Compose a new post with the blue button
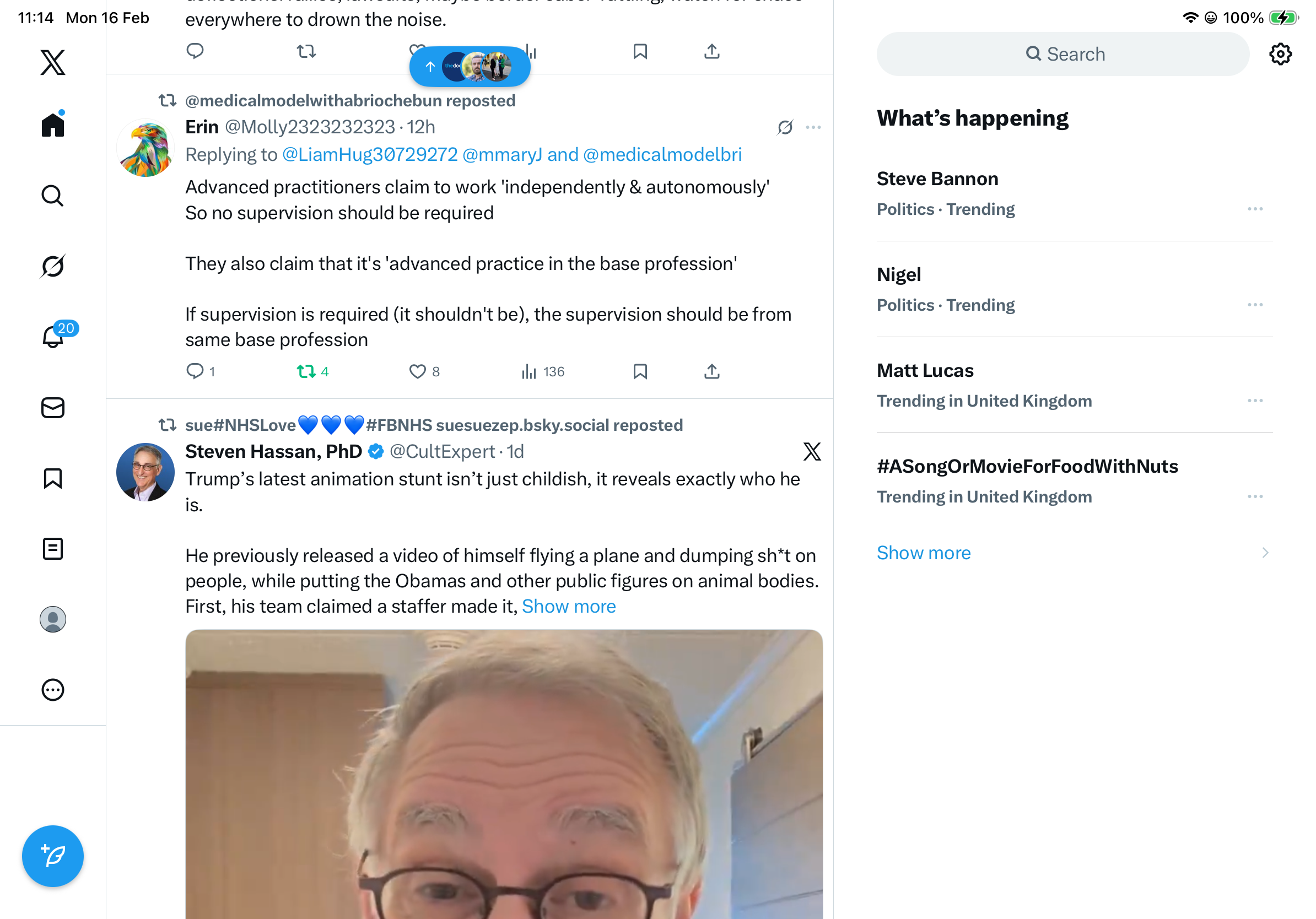Viewport: 1316px width, 919px height. [x=53, y=856]
